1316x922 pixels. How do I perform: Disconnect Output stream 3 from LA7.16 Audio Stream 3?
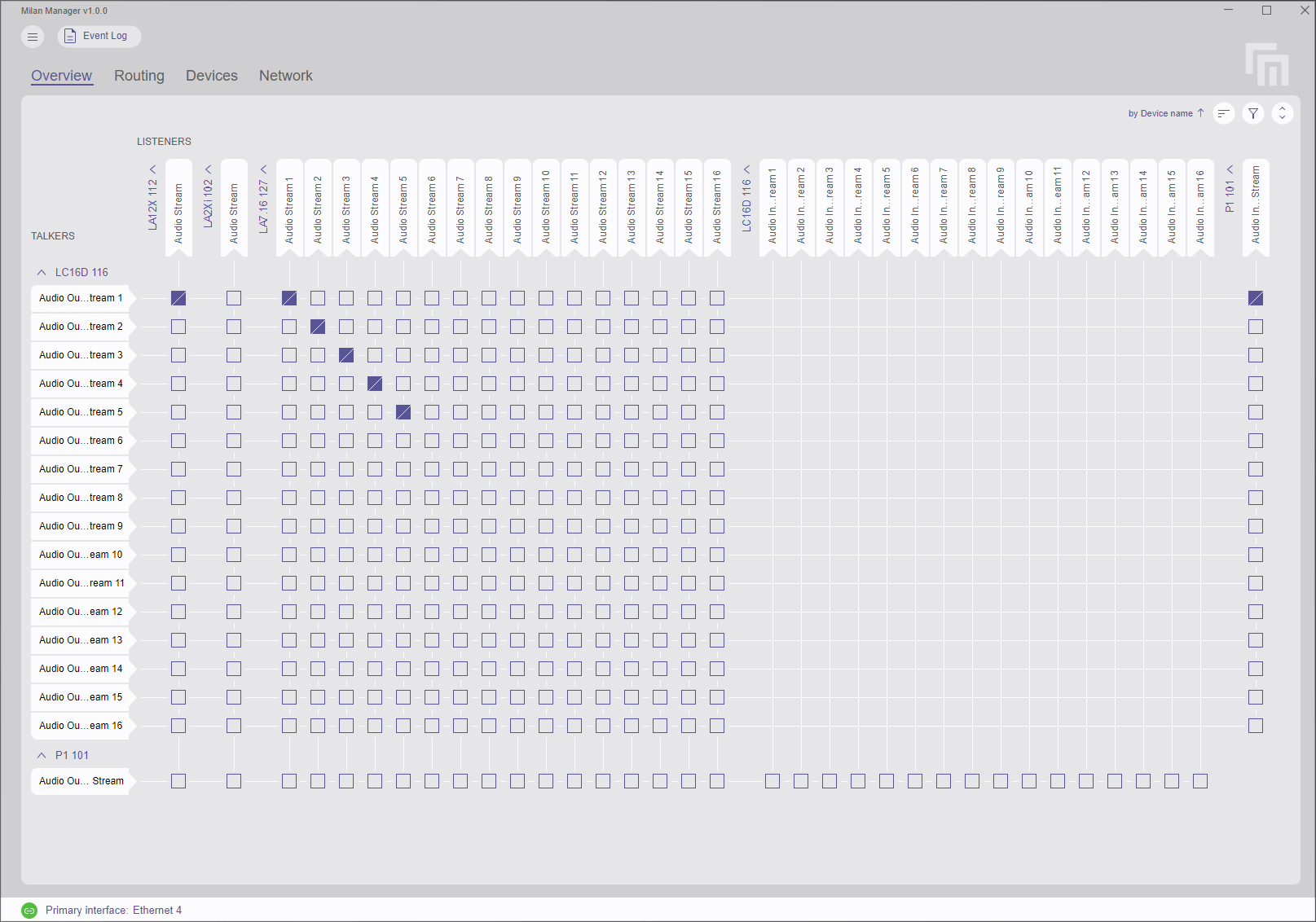point(346,355)
